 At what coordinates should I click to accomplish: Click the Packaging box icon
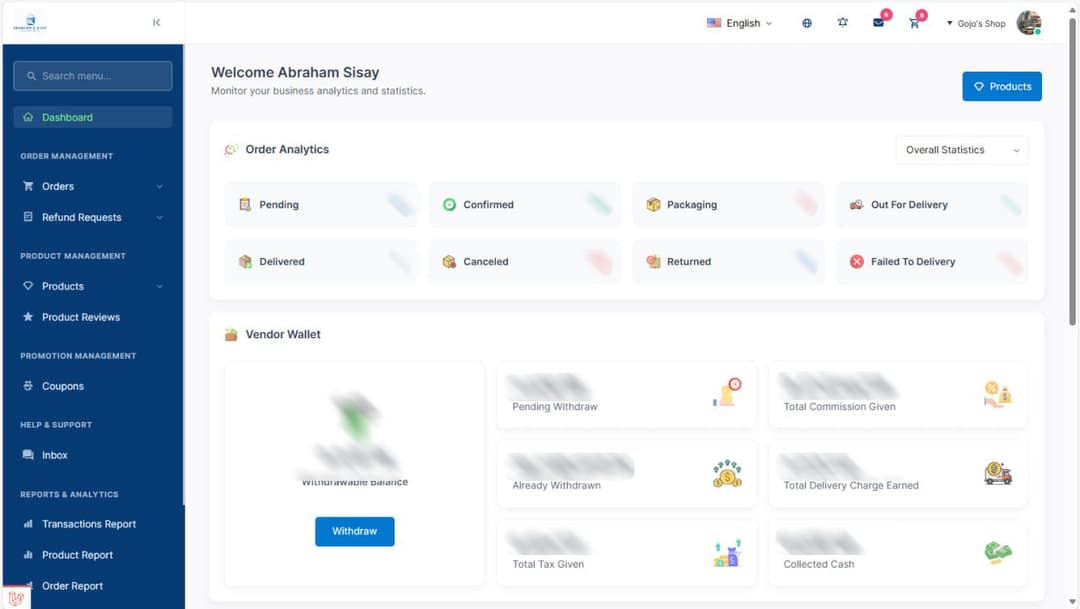[653, 204]
